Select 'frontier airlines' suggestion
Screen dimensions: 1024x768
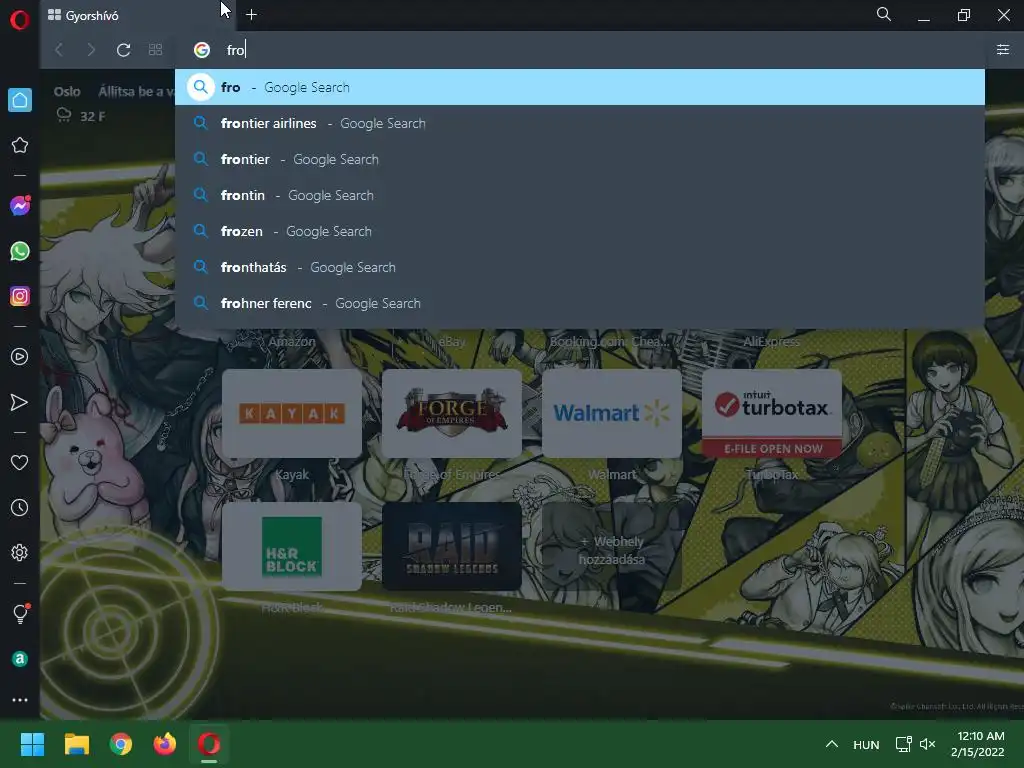(580, 123)
